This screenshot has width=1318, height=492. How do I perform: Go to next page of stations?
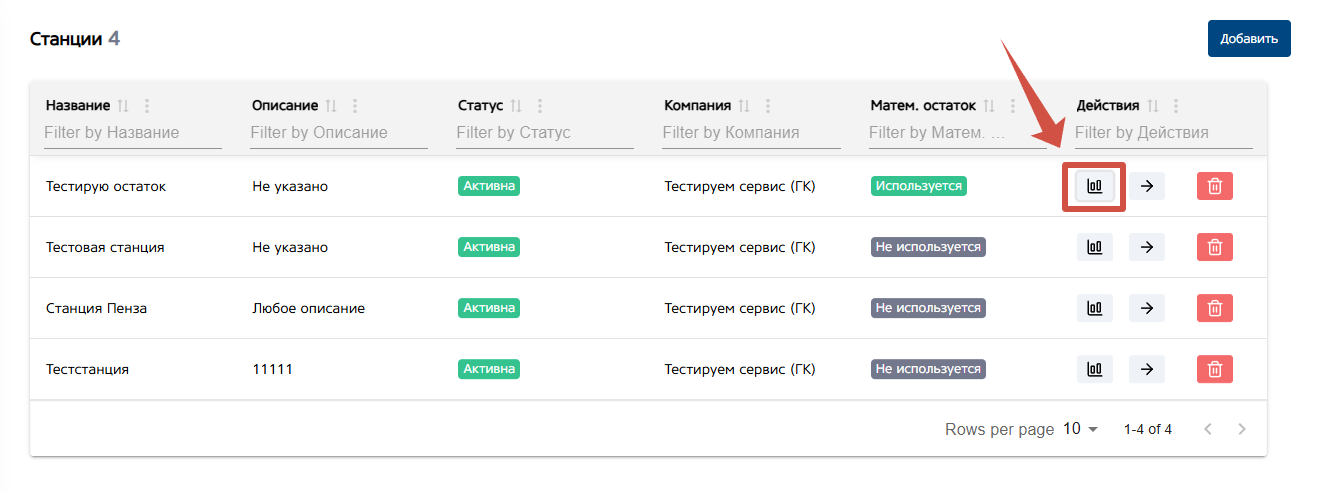1242,429
